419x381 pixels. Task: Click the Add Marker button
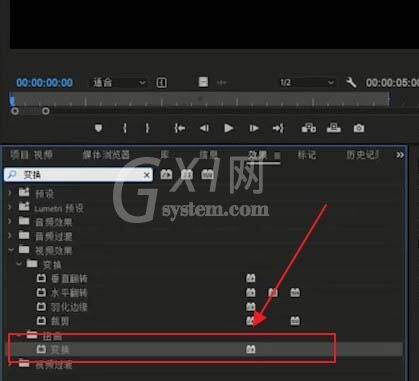98,128
